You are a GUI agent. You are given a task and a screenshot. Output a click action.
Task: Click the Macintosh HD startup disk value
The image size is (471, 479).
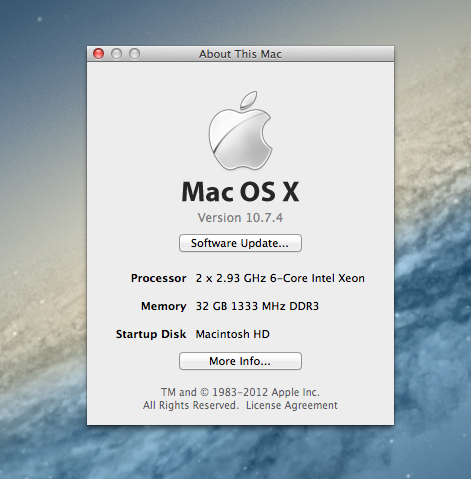(233, 334)
